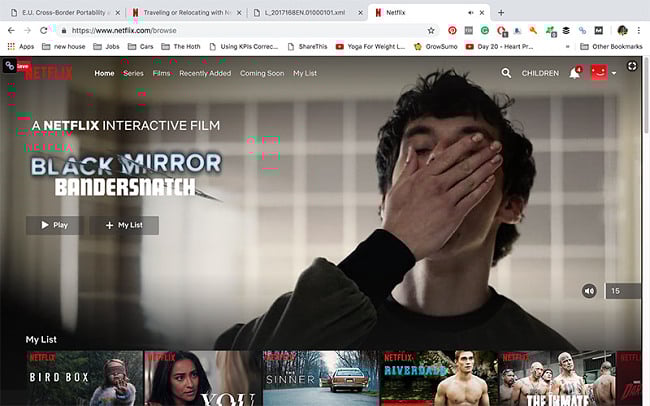Open Recently Added in the navigation
Image resolution: width=650 pixels, height=406 pixels.
coord(205,73)
